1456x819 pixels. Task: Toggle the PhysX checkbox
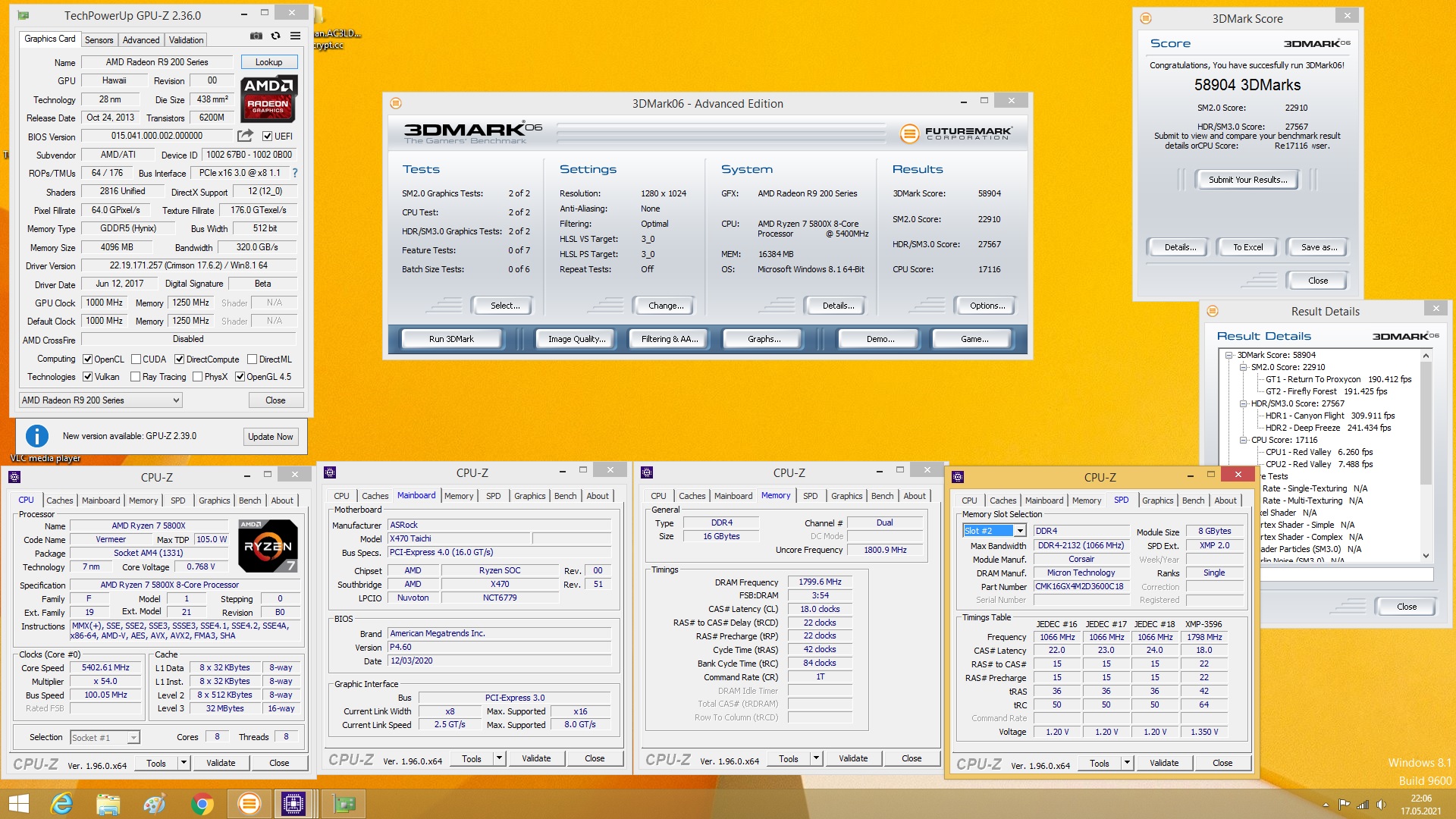[x=197, y=377]
